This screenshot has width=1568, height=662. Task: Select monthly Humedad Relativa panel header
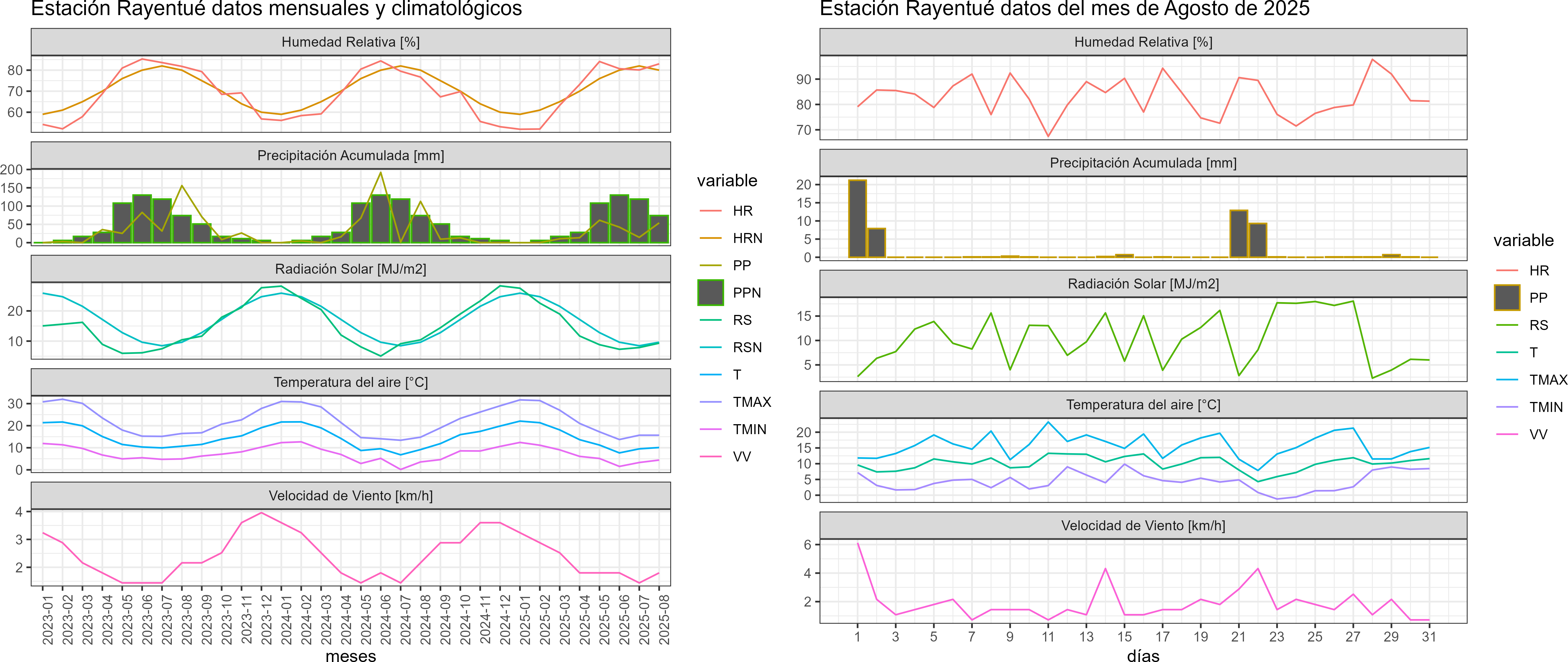(350, 42)
